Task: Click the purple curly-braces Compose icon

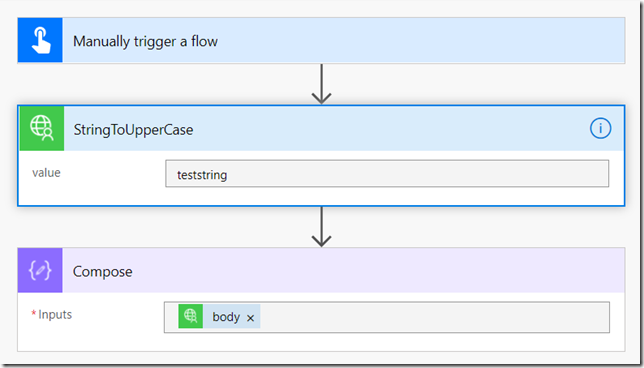Action: coord(40,270)
